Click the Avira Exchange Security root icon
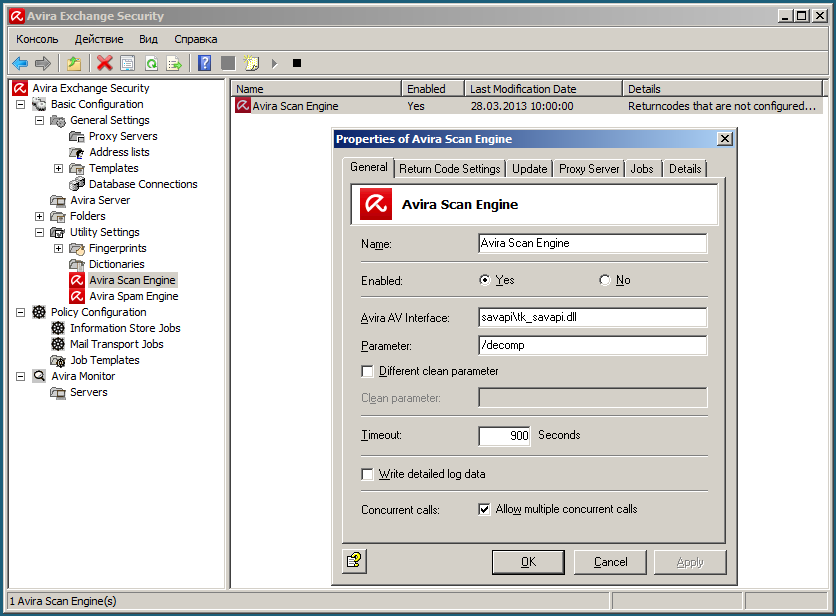 coord(20,88)
